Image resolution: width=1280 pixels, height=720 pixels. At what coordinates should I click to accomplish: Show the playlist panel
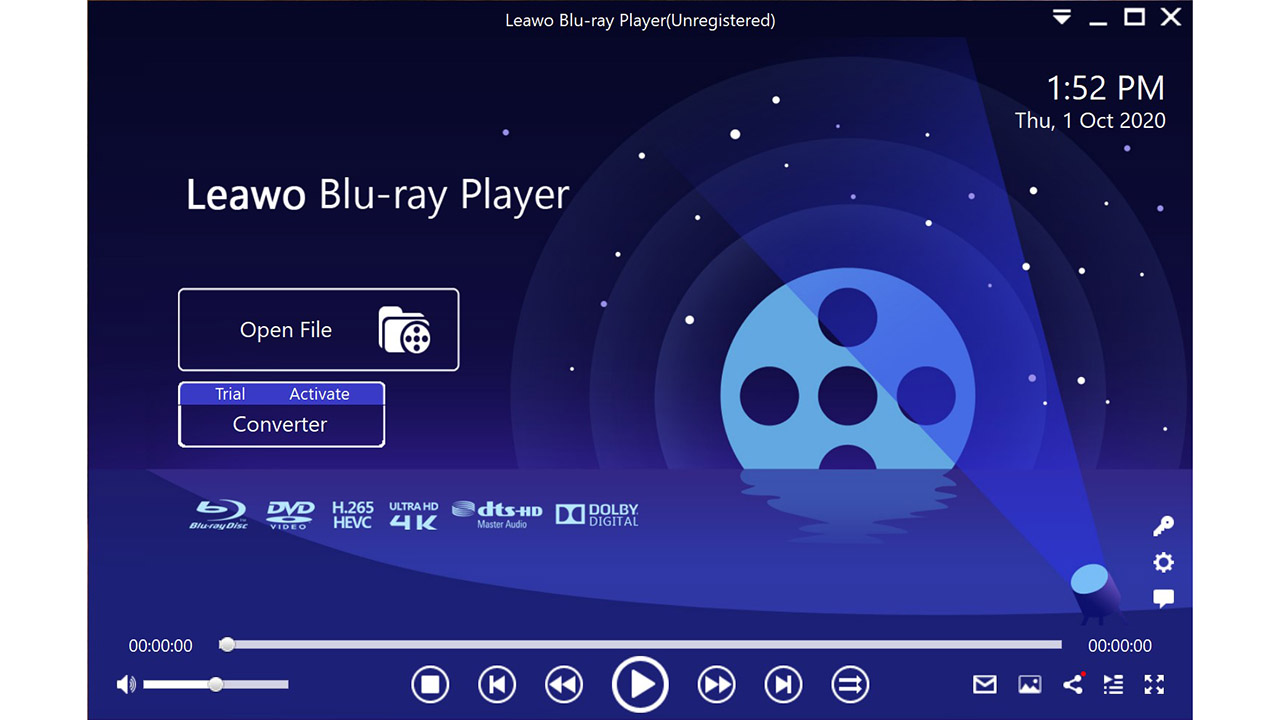point(1113,685)
